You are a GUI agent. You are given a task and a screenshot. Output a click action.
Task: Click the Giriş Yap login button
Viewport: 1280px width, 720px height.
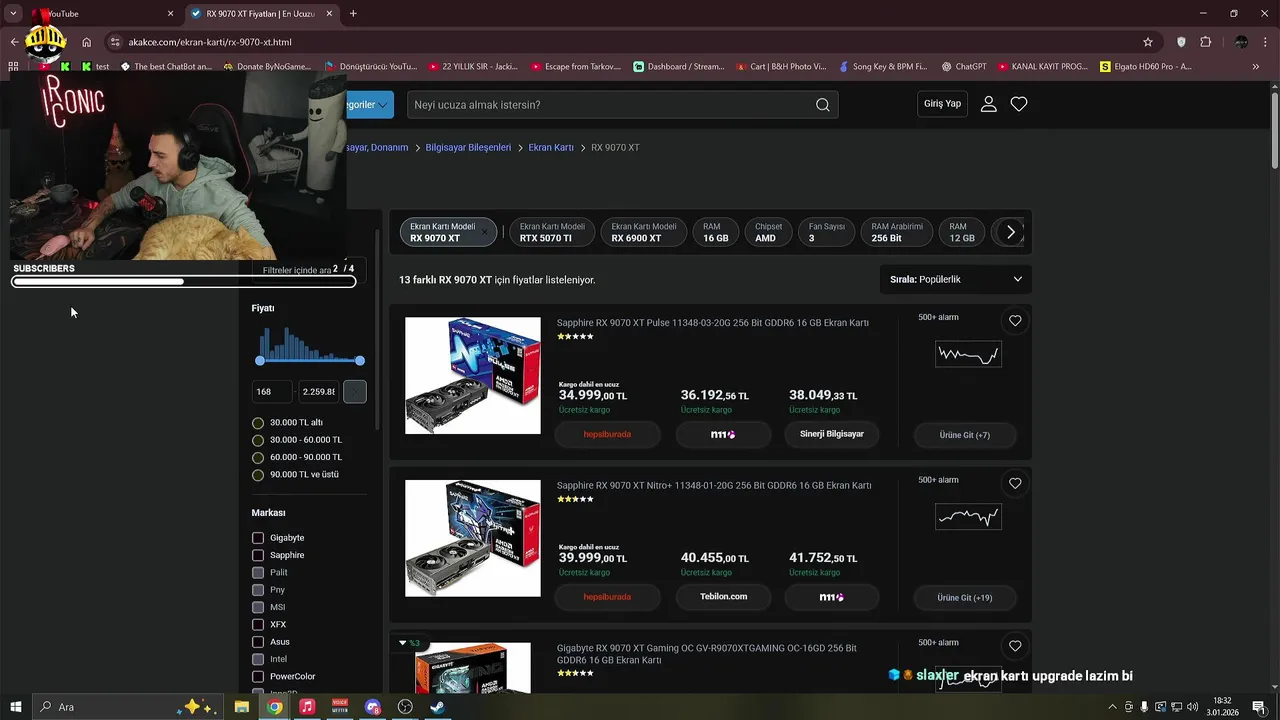[942, 104]
